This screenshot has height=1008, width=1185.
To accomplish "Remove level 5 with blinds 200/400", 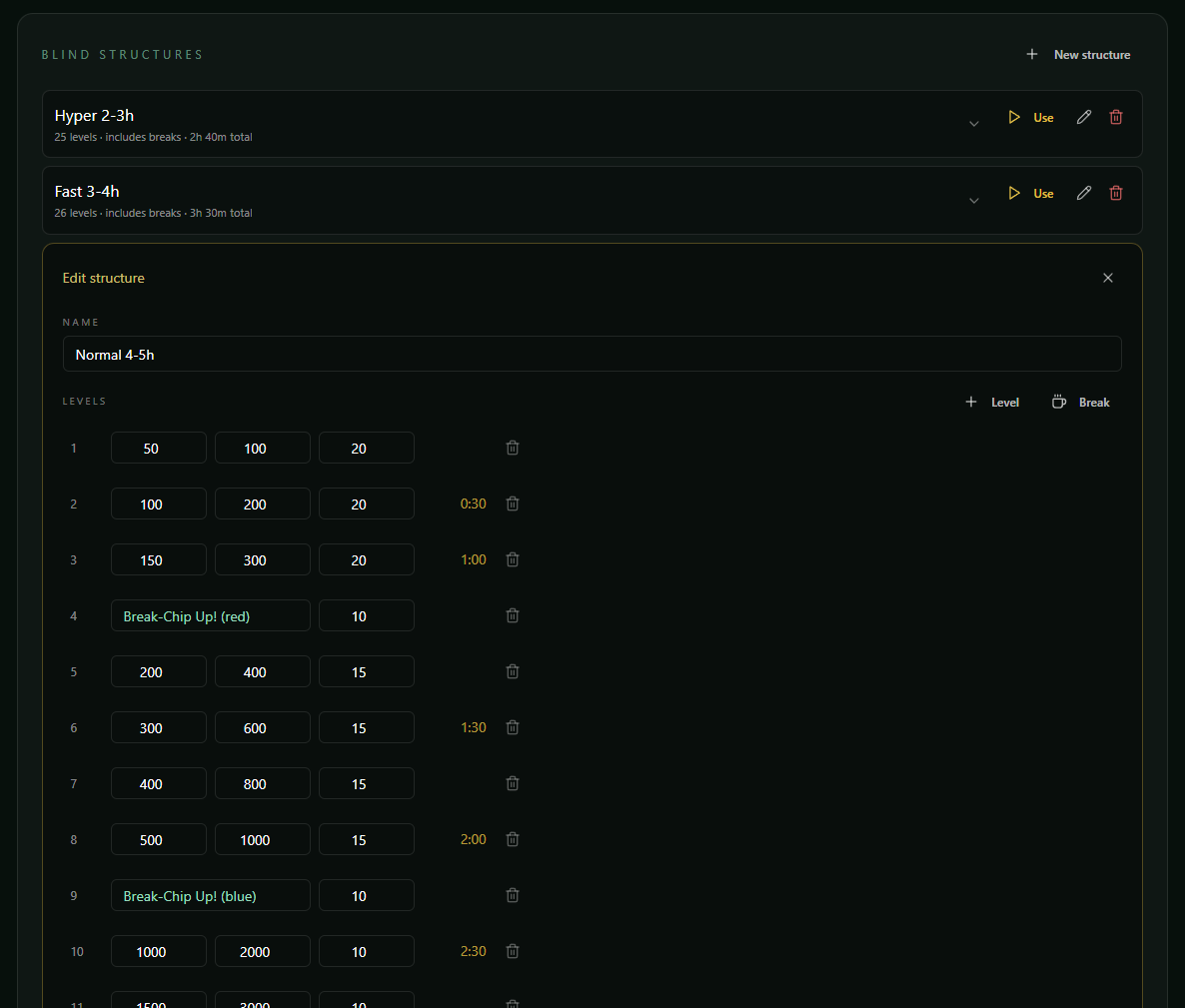I will pos(513,671).
